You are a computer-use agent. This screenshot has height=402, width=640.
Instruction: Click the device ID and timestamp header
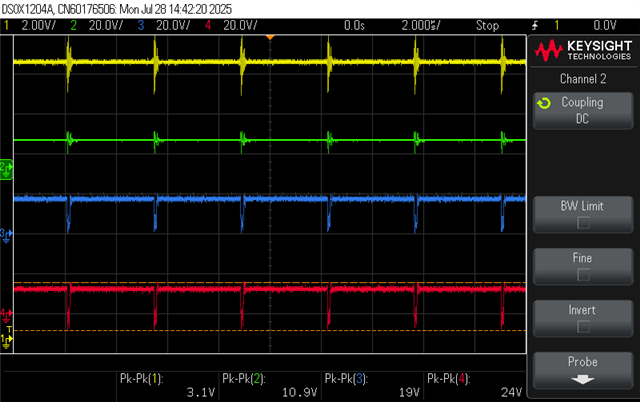[116, 9]
